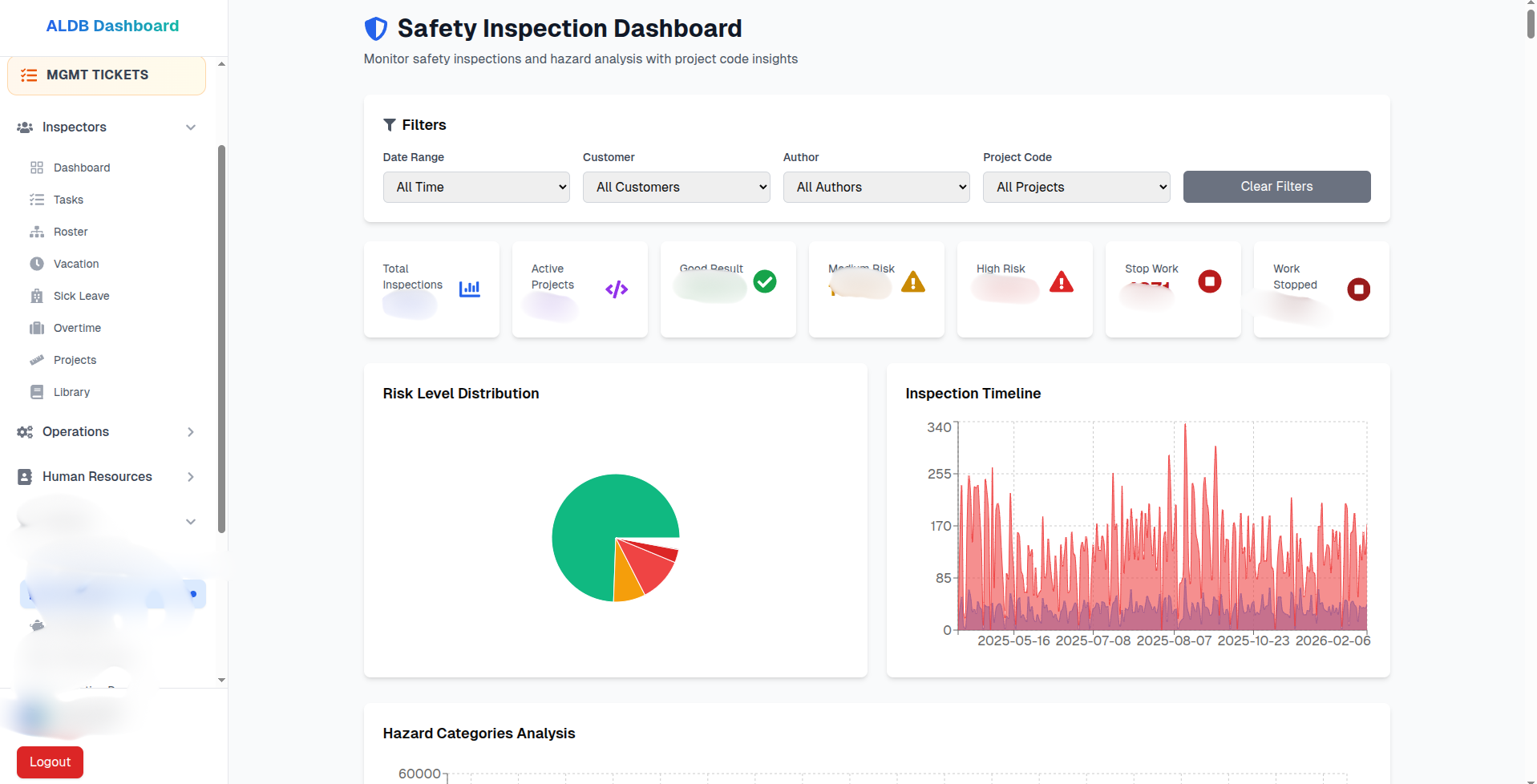Click the funnel icon next to Filters
The width and height of the screenshot is (1537, 784).
(x=390, y=125)
